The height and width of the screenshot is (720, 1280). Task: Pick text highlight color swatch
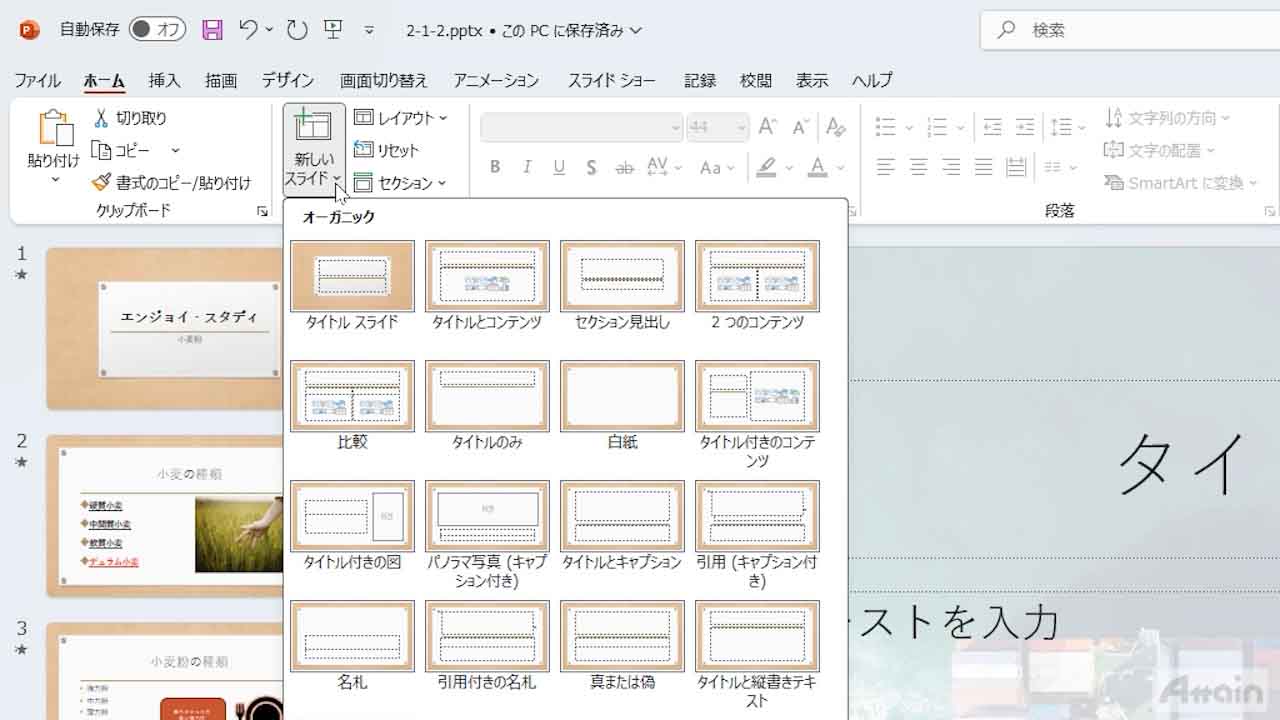pos(767,167)
